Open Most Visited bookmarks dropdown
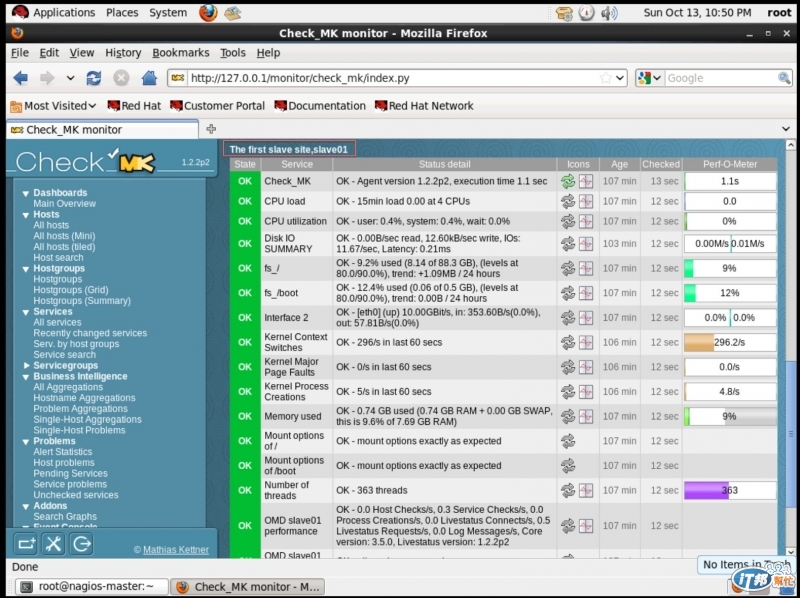Screen dimensions: 800x598 53,106
